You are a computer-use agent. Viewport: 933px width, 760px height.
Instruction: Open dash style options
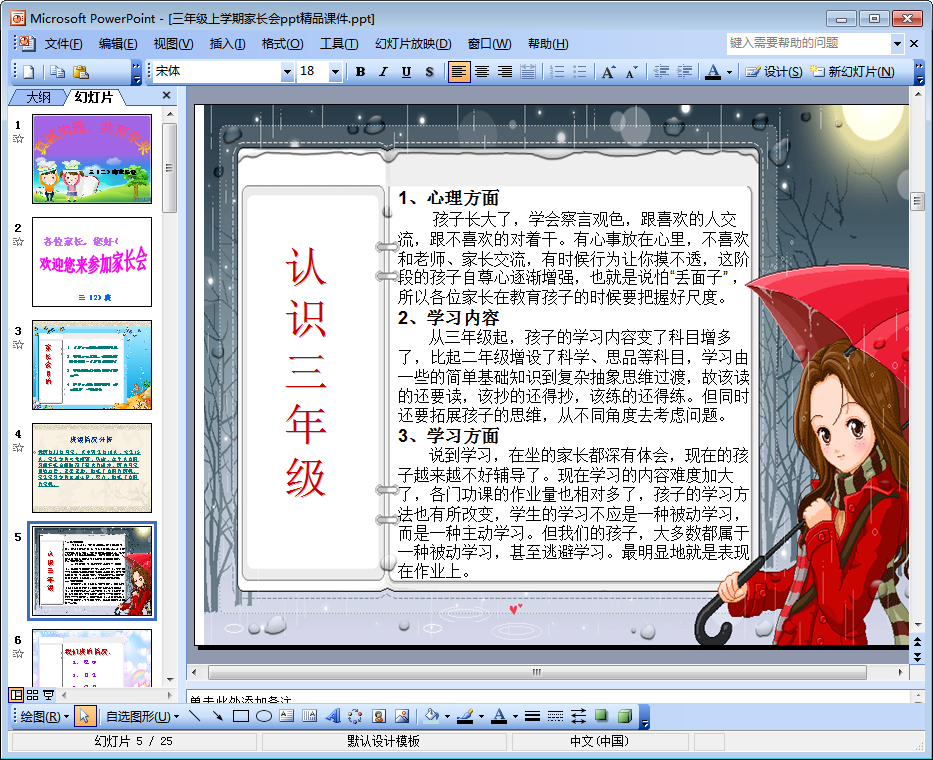555,717
